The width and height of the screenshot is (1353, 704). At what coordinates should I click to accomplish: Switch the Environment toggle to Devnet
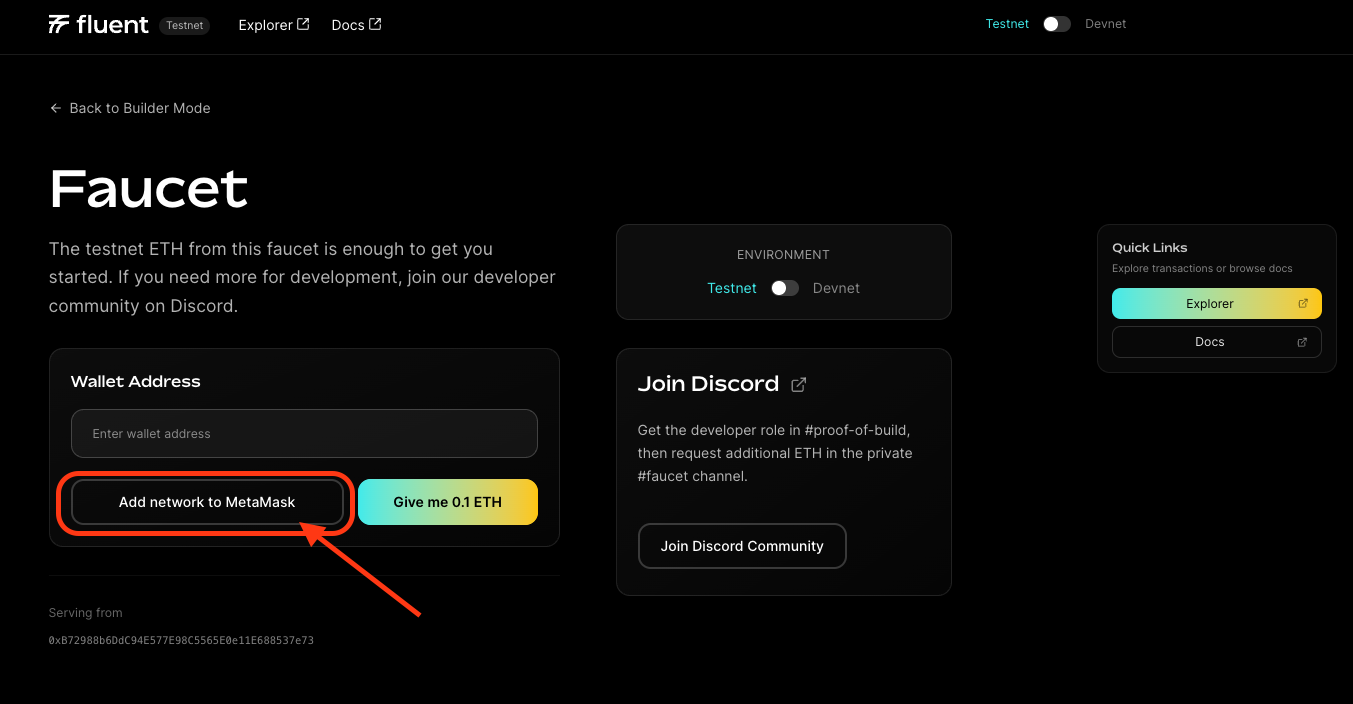point(836,288)
